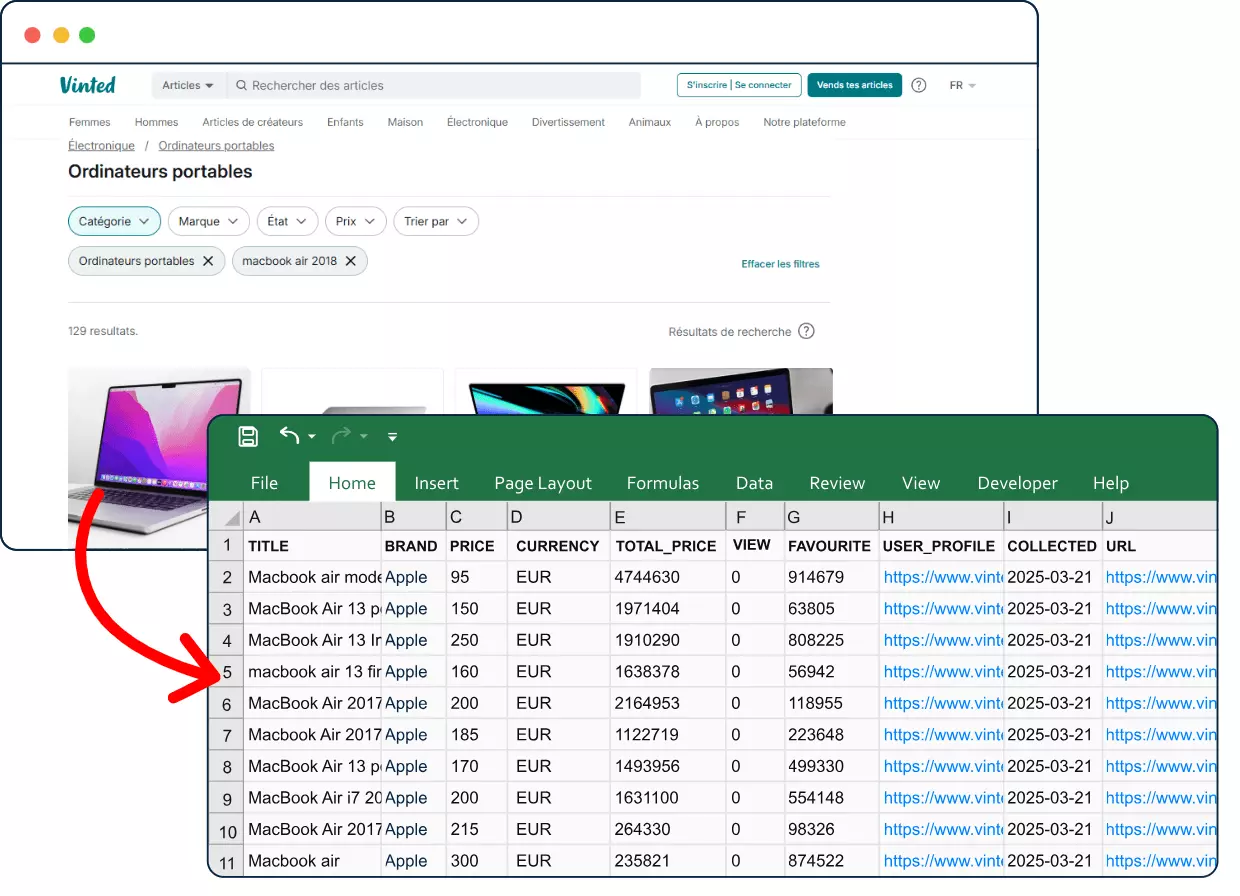
Task: Click the question mark beside Résultats de recherche
Action: click(x=806, y=330)
